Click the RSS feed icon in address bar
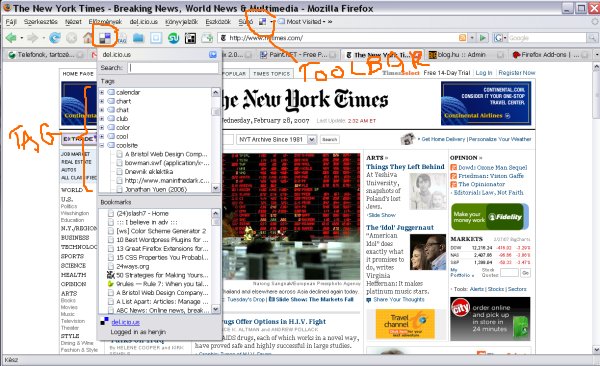The width and height of the screenshot is (600, 366). click(462, 38)
